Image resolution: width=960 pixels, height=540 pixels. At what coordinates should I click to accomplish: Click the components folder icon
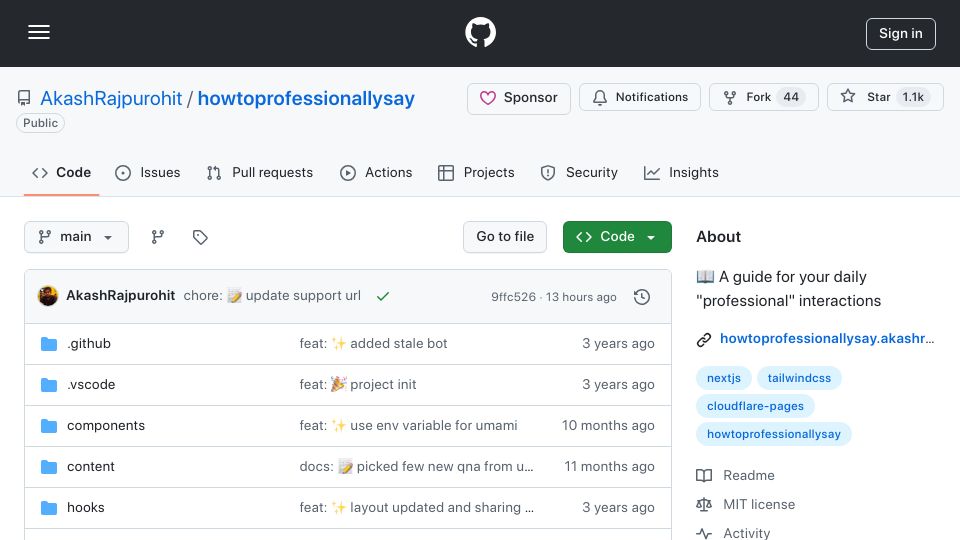click(49, 426)
